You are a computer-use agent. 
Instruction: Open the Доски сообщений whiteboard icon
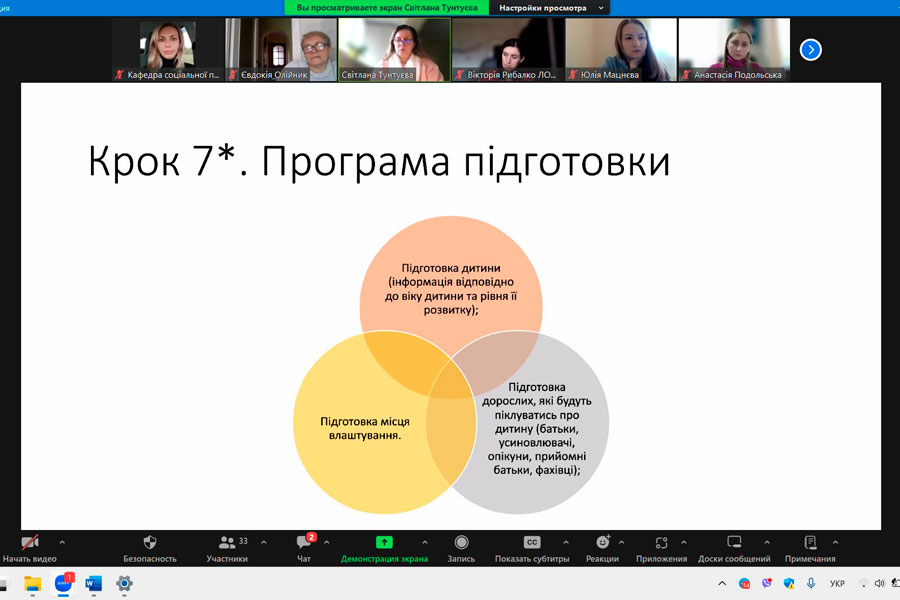point(734,542)
